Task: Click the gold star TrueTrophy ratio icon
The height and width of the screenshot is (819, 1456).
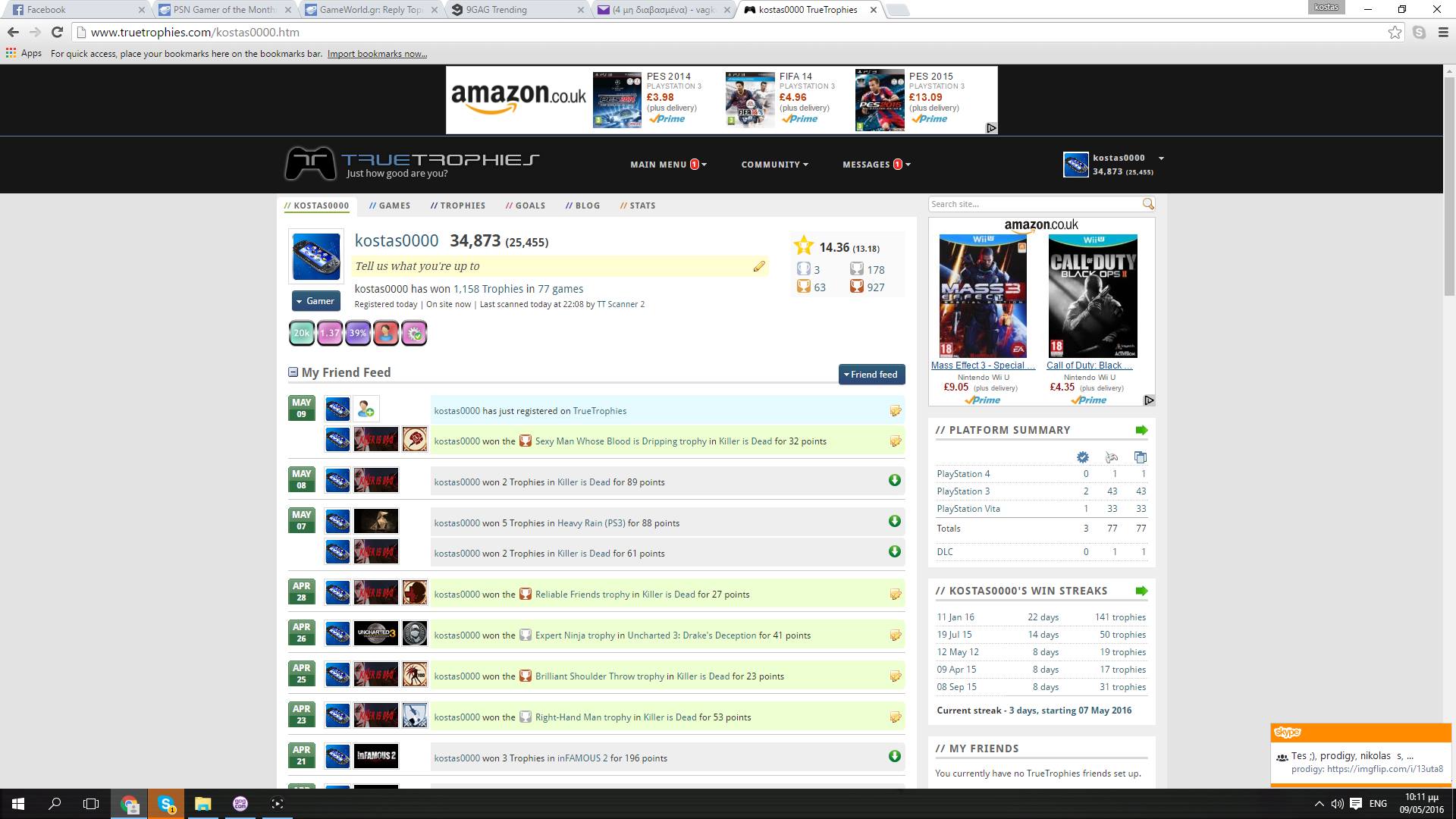Action: tap(804, 246)
